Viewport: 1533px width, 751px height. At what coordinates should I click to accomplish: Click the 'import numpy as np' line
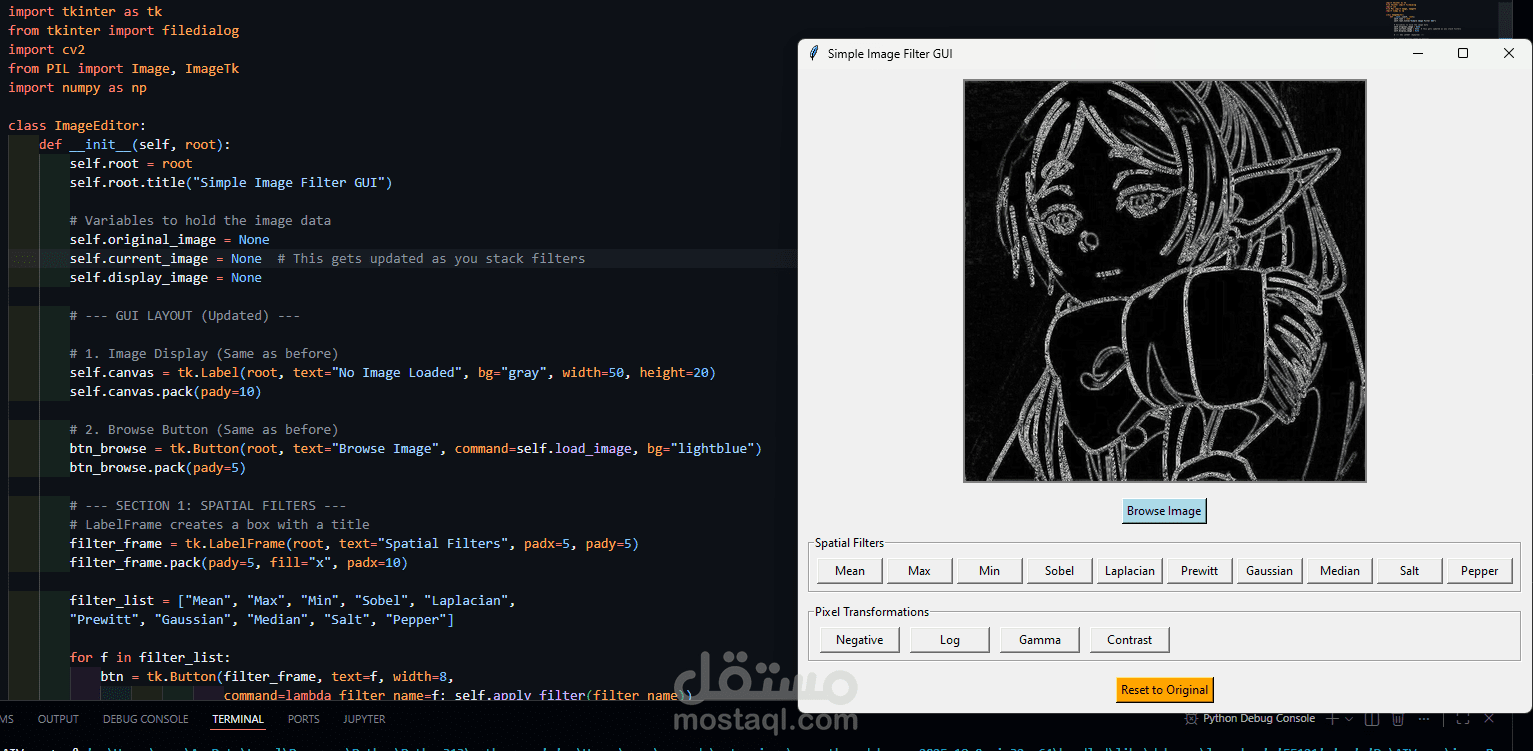tap(77, 88)
